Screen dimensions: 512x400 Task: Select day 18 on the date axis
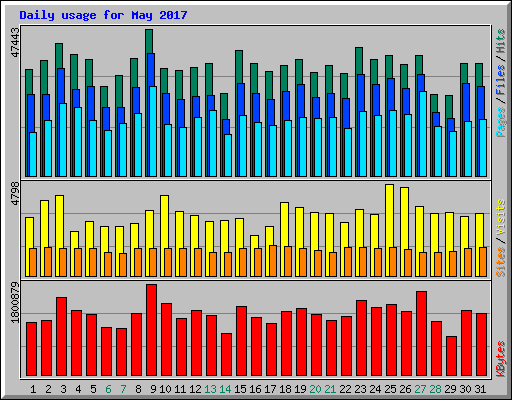[285, 389]
